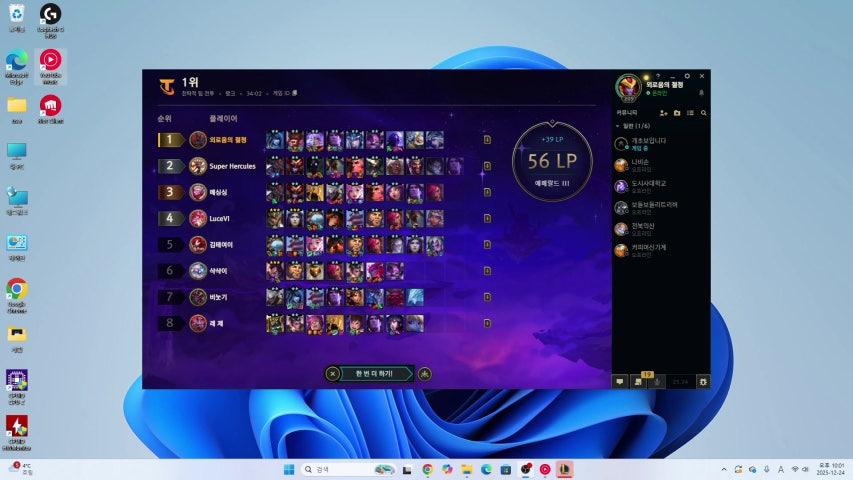Open Microsoft Edge from the taskbar
Image resolution: width=853 pixels, height=480 pixels.
[x=486, y=469]
